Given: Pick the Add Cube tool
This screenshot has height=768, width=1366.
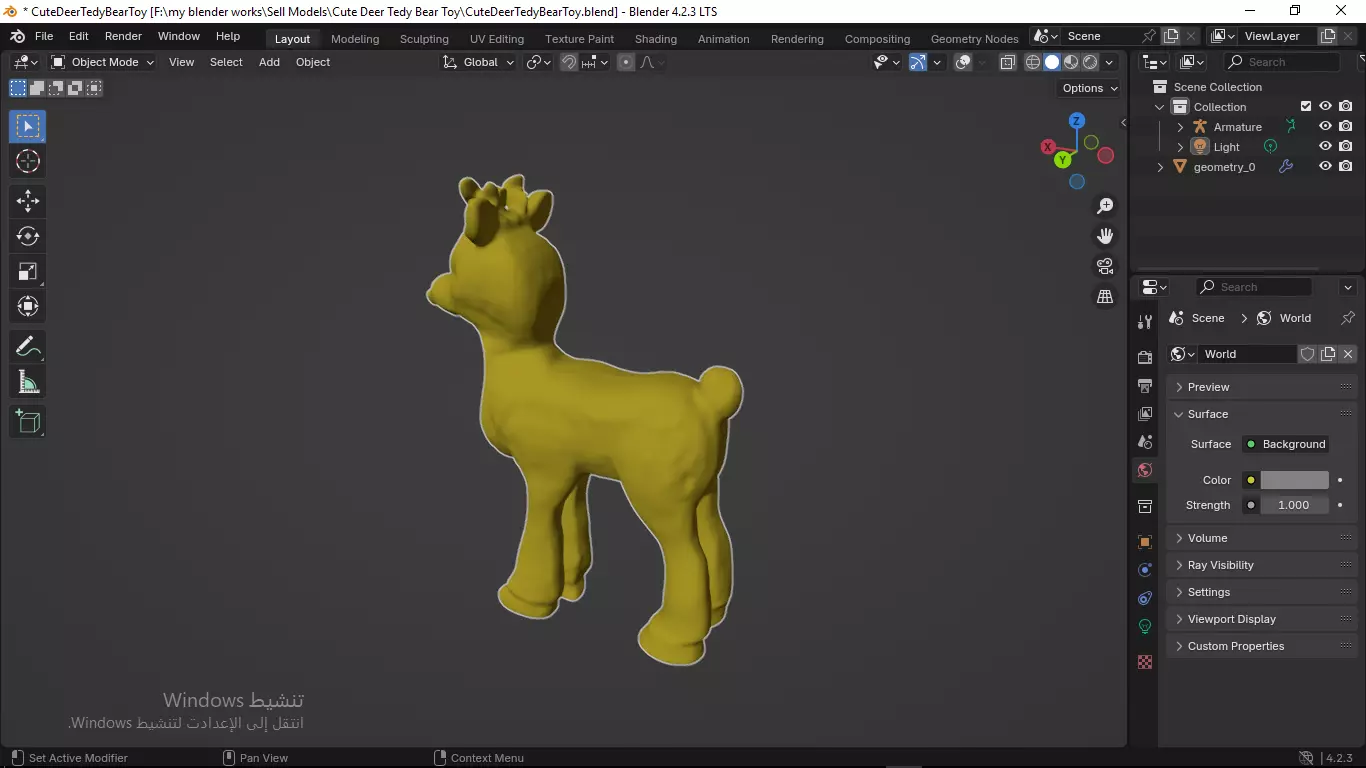Looking at the screenshot, I should point(28,422).
